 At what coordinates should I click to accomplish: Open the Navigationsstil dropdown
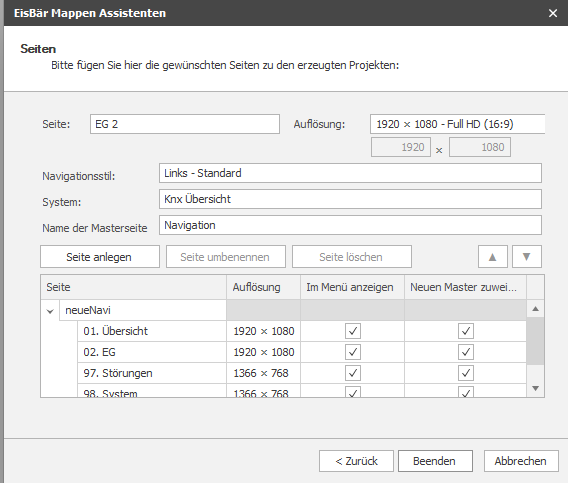tap(350, 173)
